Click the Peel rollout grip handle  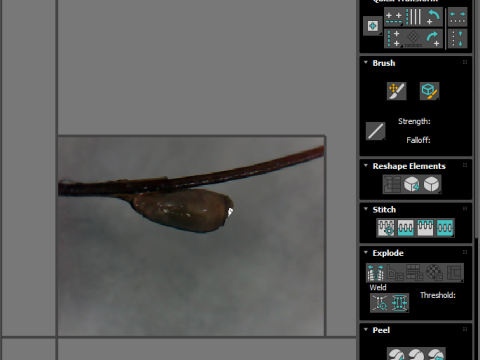pyautogui.click(x=465, y=329)
